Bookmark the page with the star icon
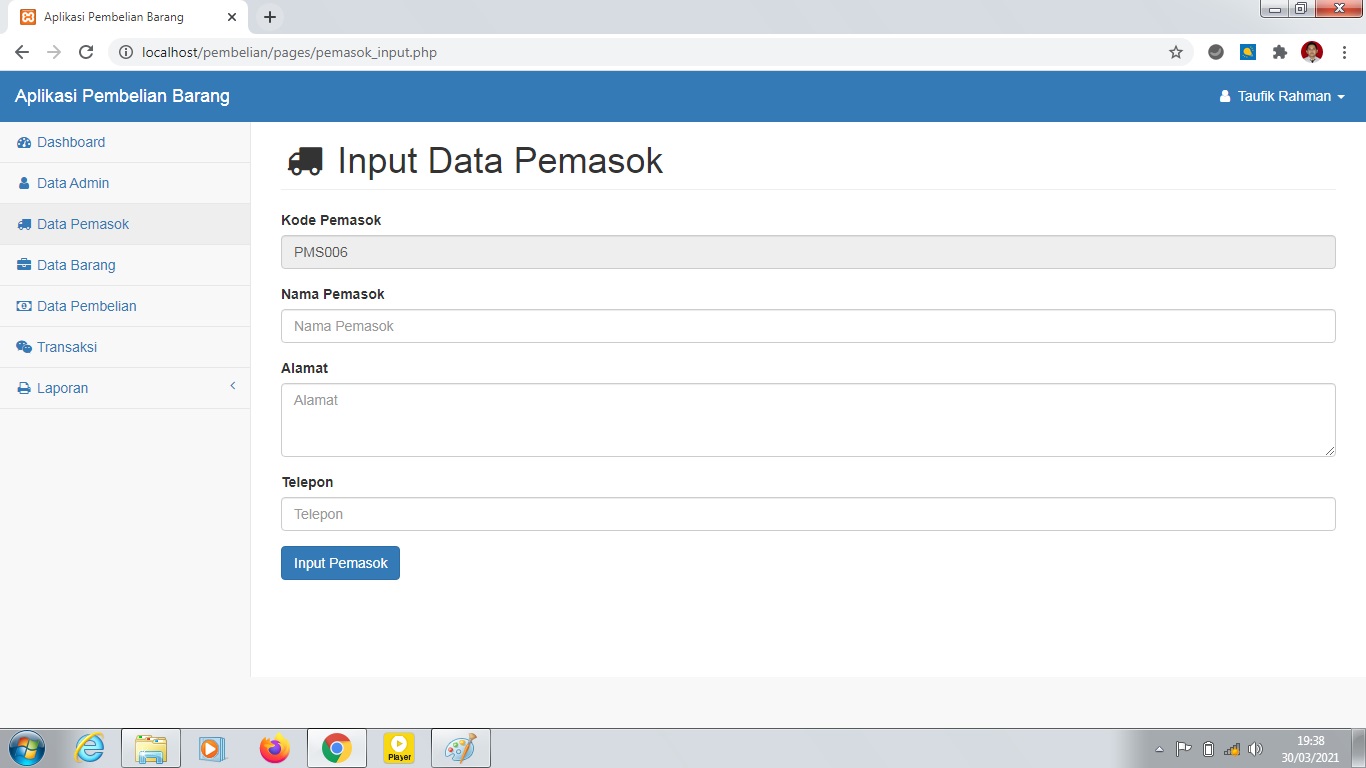 pyautogui.click(x=1177, y=52)
